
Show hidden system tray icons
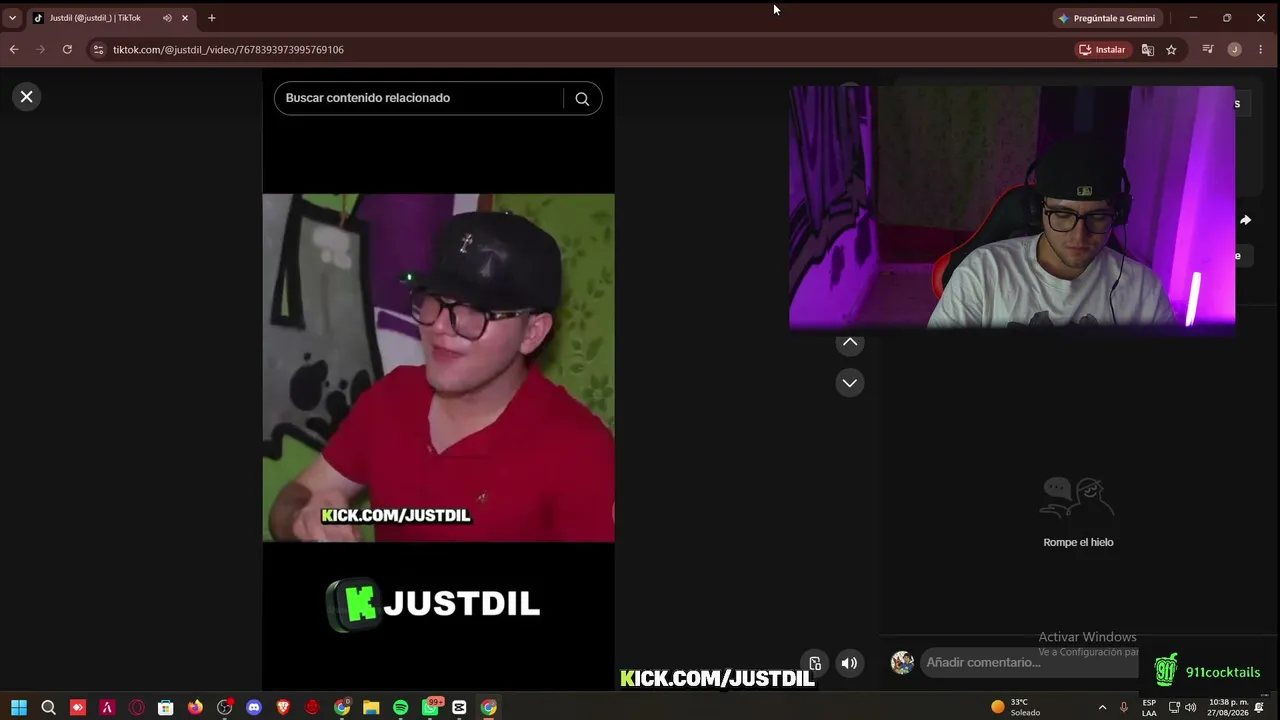(x=1102, y=707)
